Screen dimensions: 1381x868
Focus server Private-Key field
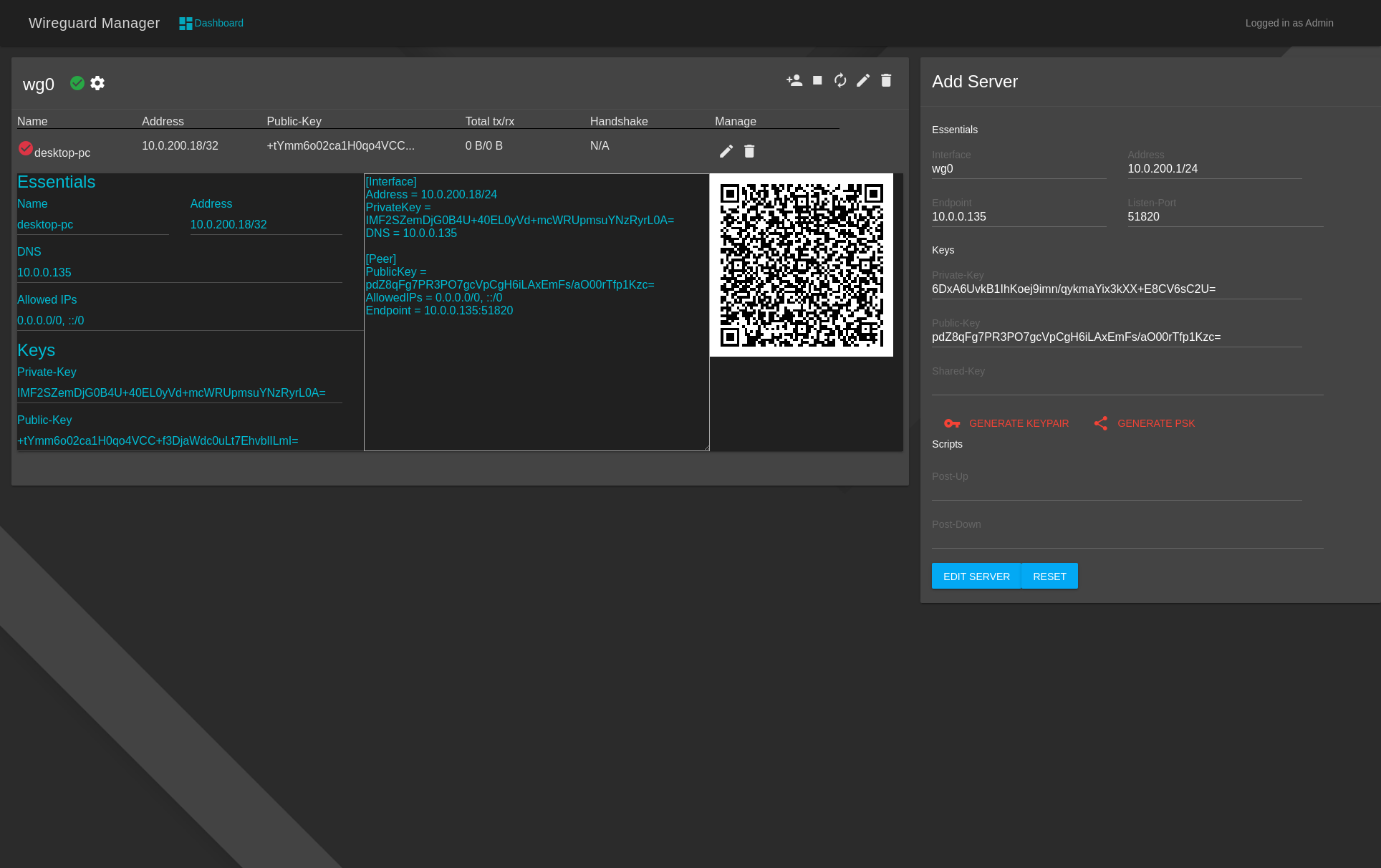pos(1117,289)
